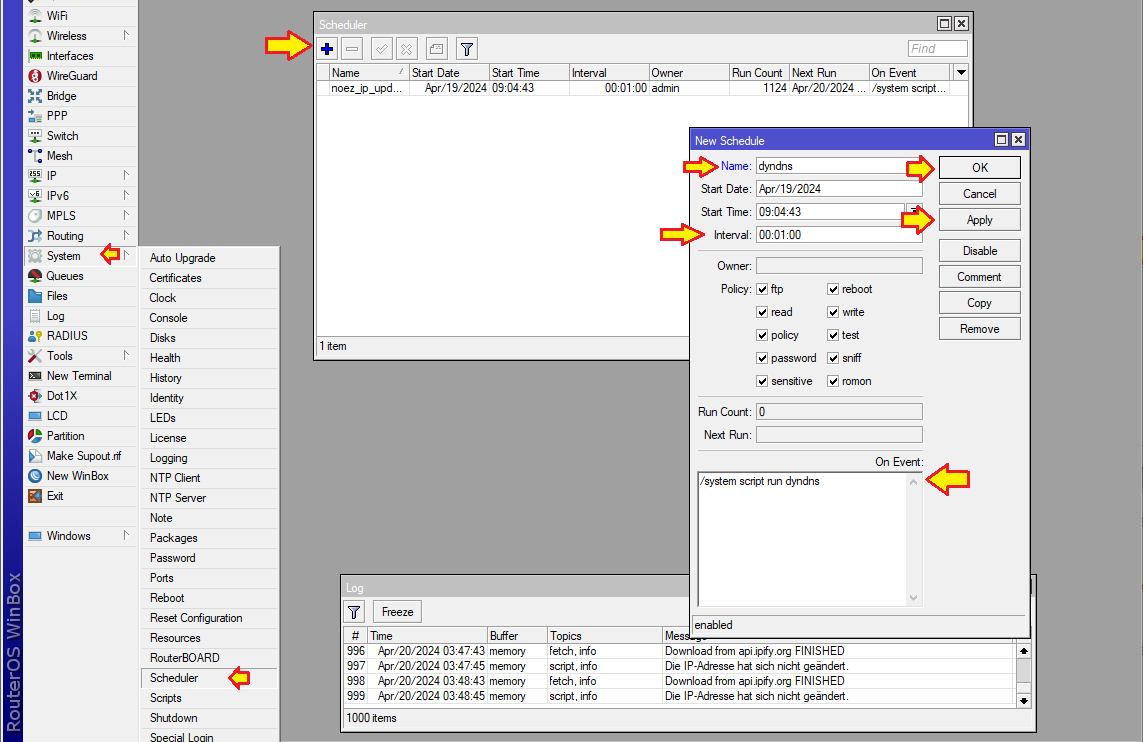This screenshot has width=1143, height=742.
Task: Click the comment icon in Scheduler toolbar
Action: coord(436,48)
